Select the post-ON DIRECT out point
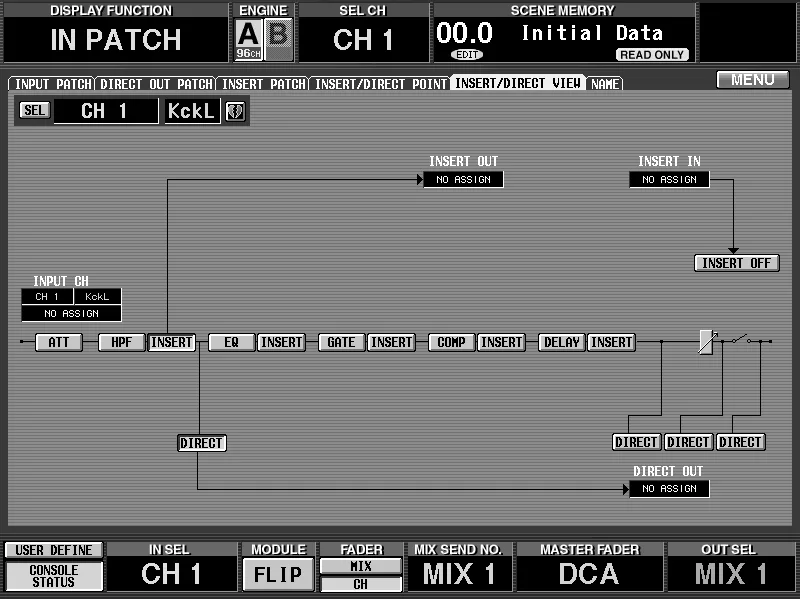The width and height of the screenshot is (800, 599). pyautogui.click(x=740, y=442)
